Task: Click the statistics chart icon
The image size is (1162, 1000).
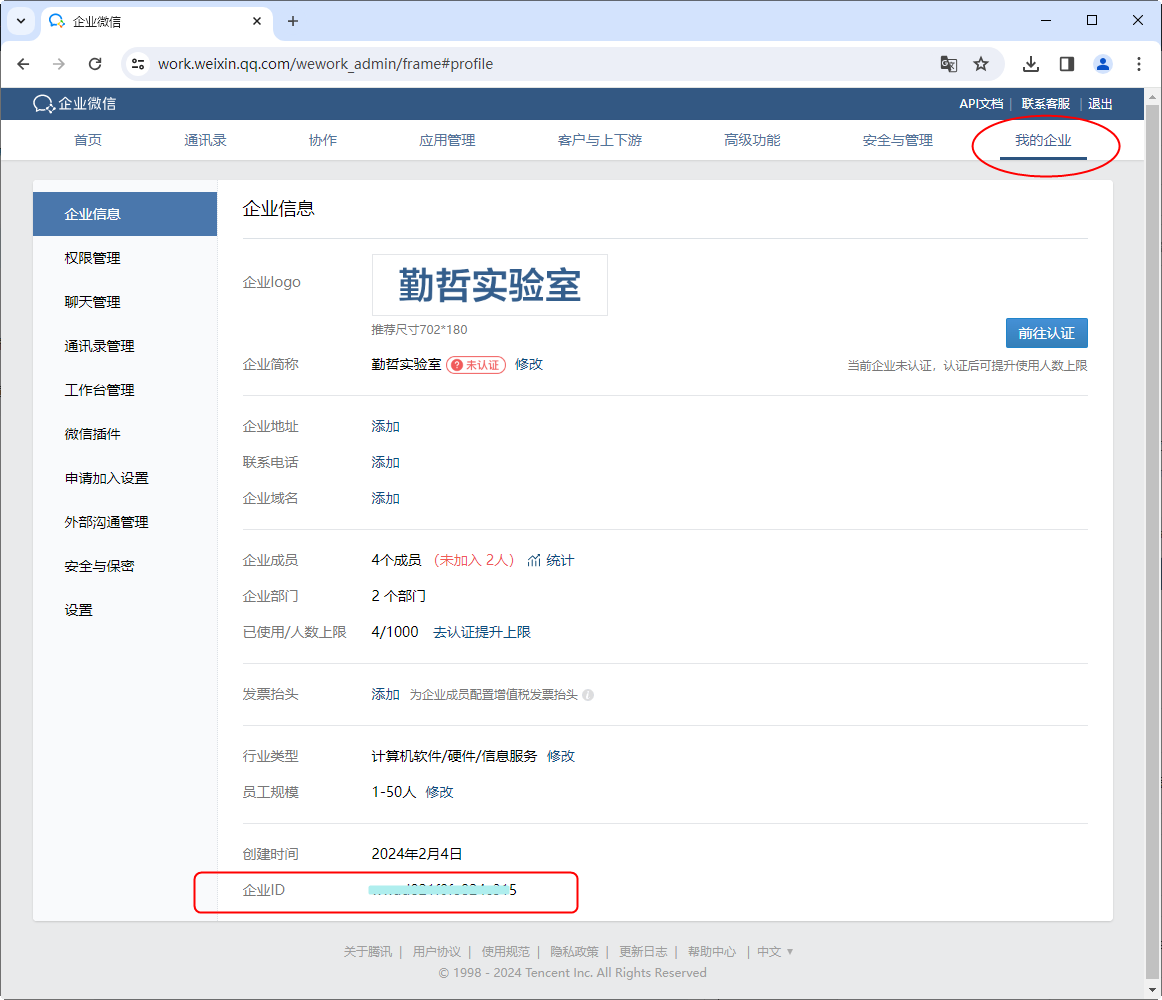Action: point(534,560)
